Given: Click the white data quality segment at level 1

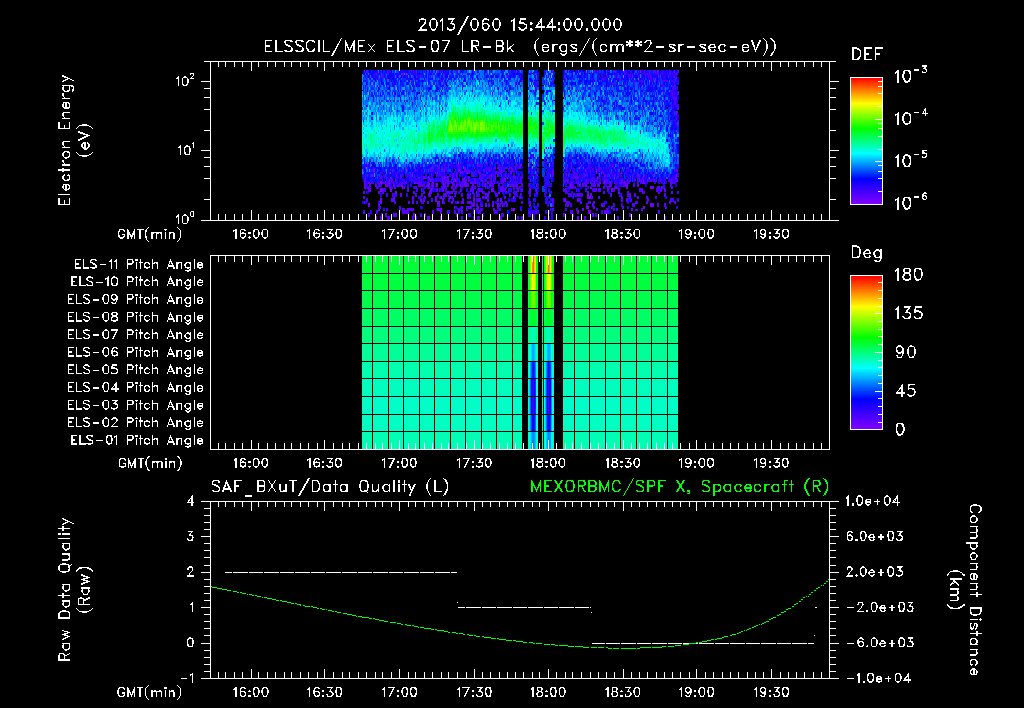Looking at the screenshot, I should (x=524, y=607).
